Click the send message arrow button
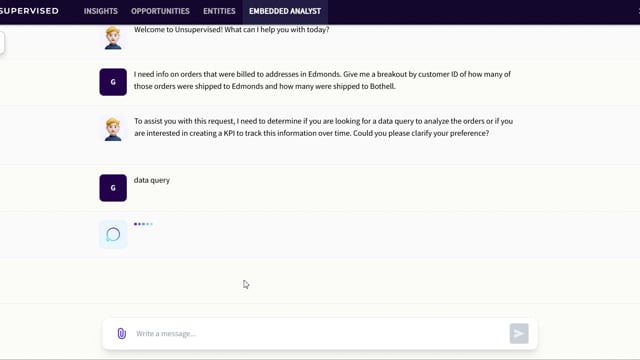640x360 pixels. [519, 333]
